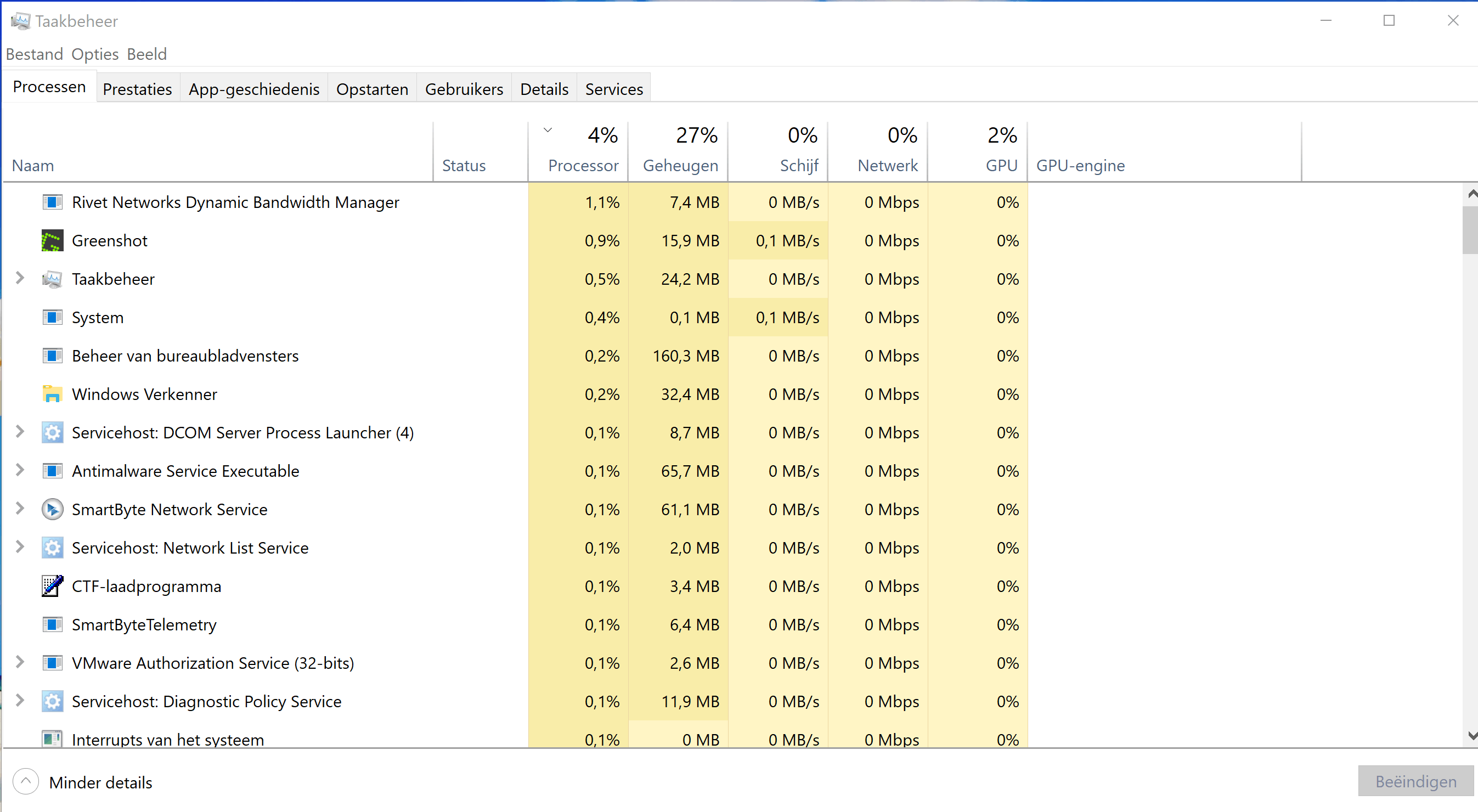The height and width of the screenshot is (812, 1478).
Task: Click the 65,7 MB memory value
Action: [690, 471]
